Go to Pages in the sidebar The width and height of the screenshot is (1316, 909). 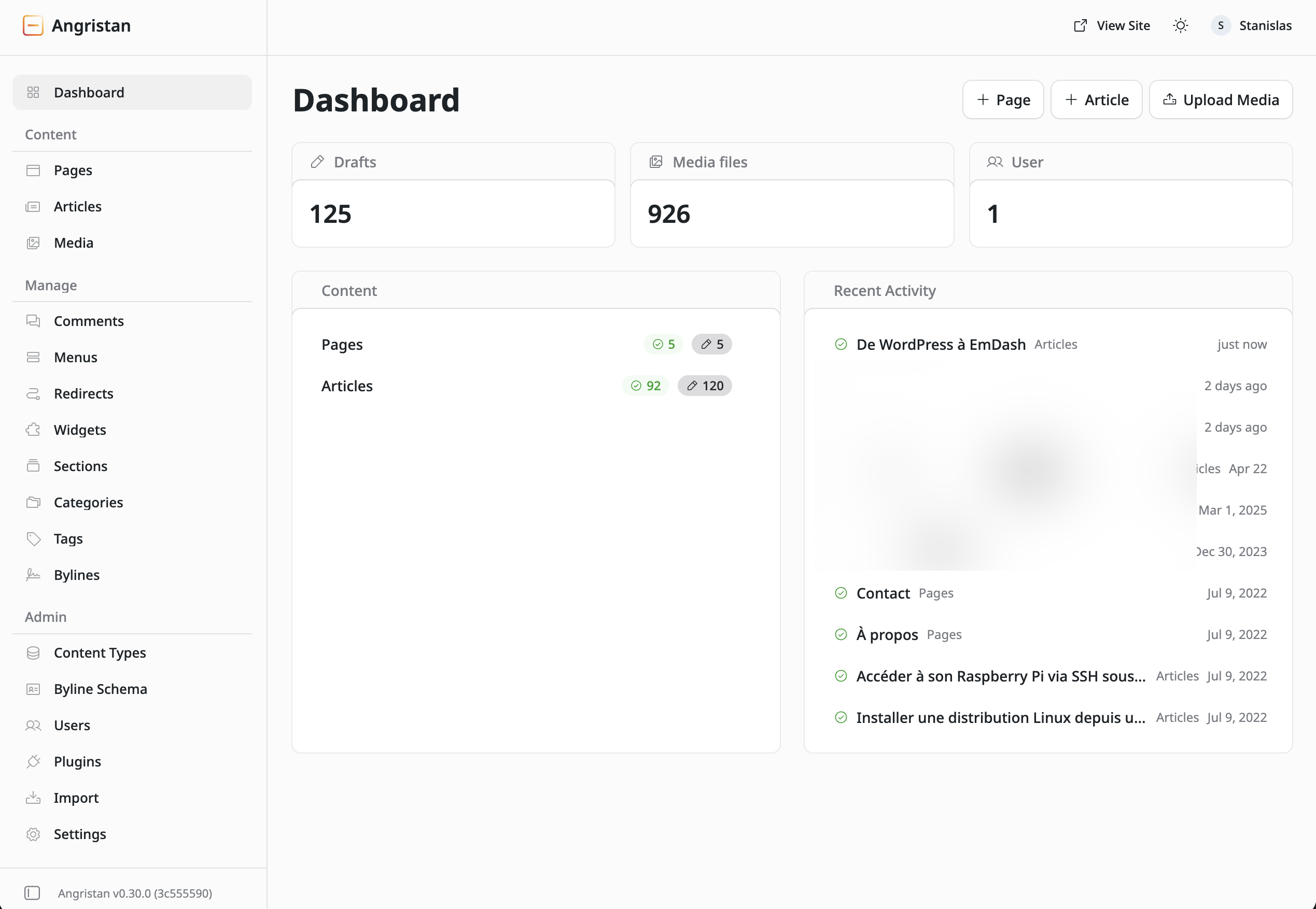[x=132, y=171]
